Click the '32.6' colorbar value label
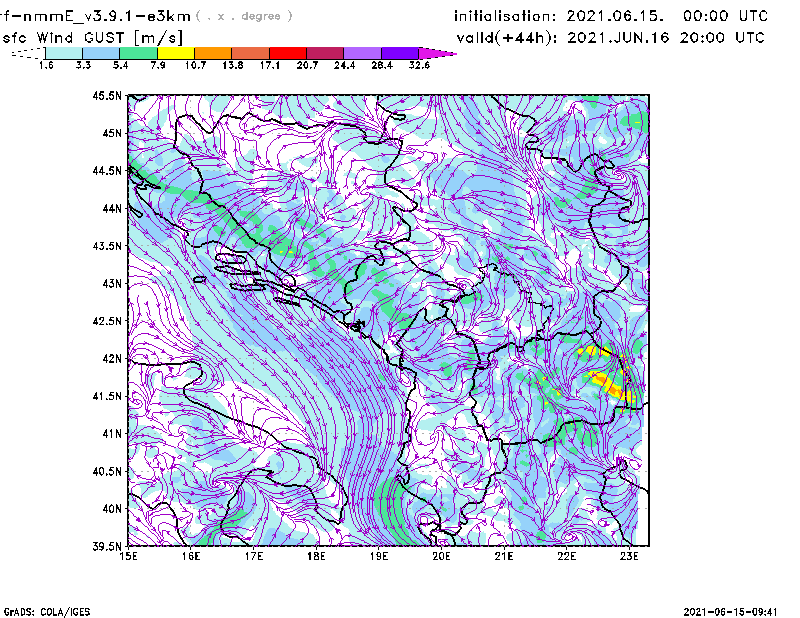Screen dimensions: 800x618 (x=419, y=65)
